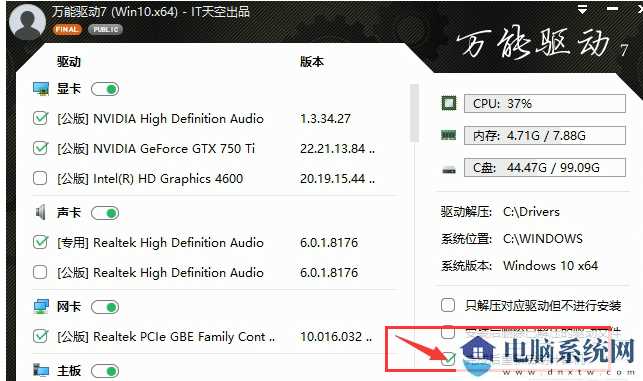Click the CPU: 37% usage bar
Viewport: 643px width, 381px height.
(545, 103)
